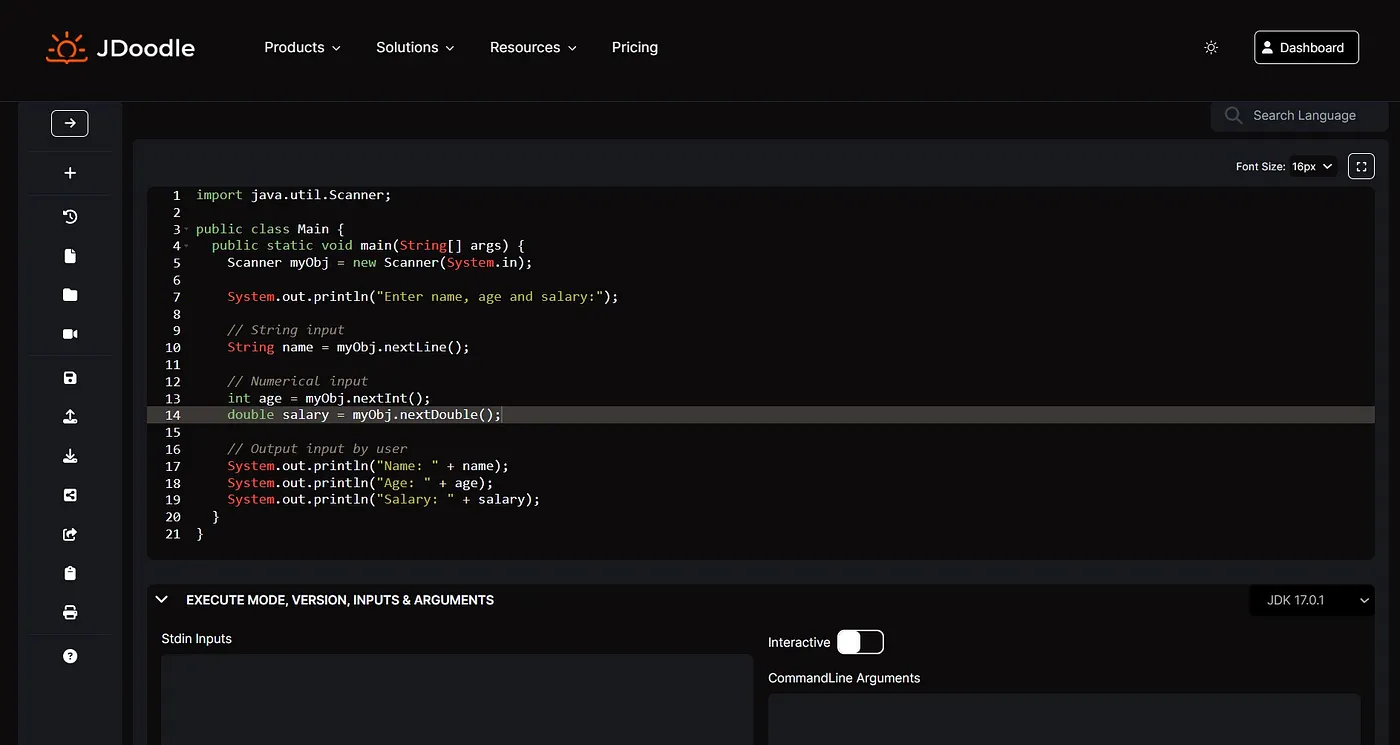Open the folder icon for my projects
This screenshot has height=745, width=1400.
tap(70, 295)
